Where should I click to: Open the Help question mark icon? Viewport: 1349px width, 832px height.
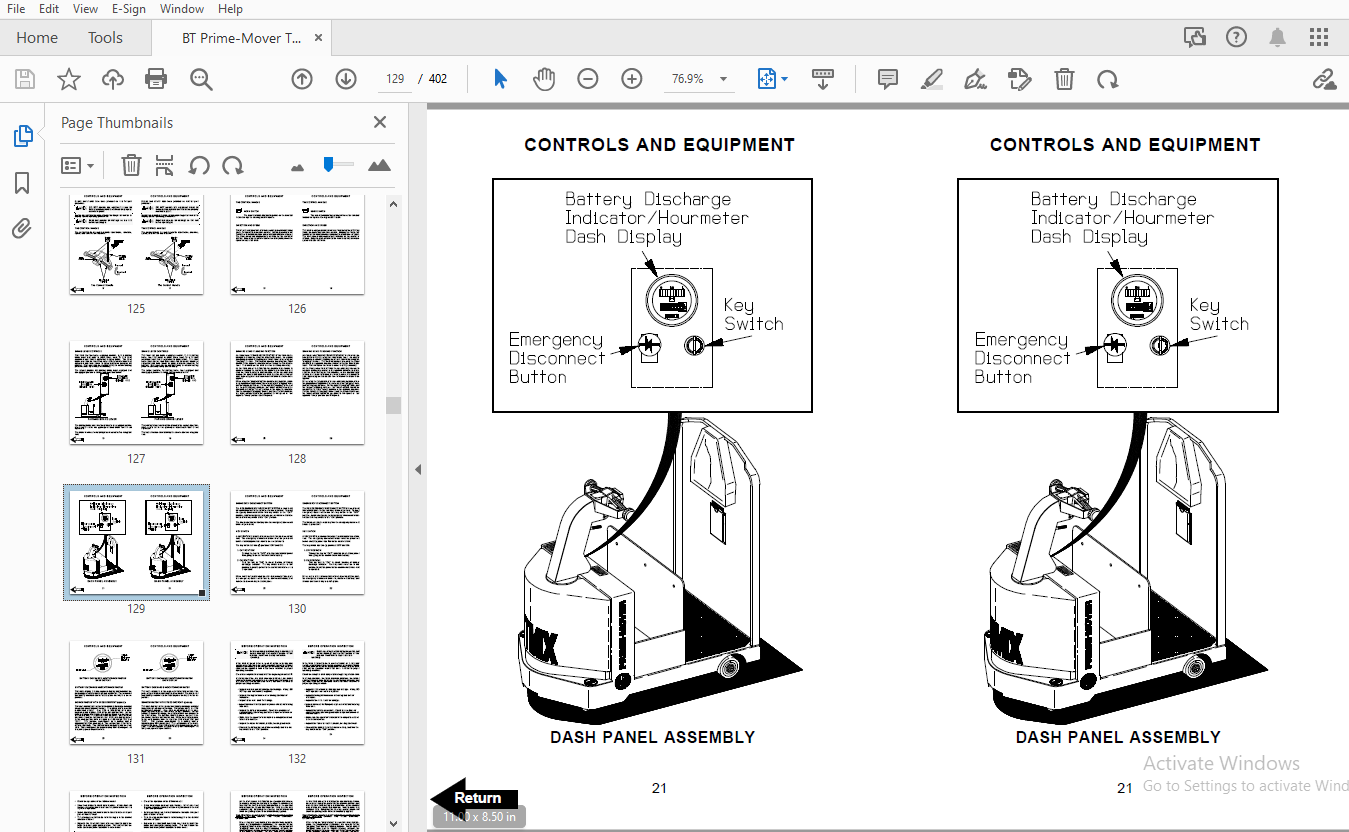[1236, 38]
